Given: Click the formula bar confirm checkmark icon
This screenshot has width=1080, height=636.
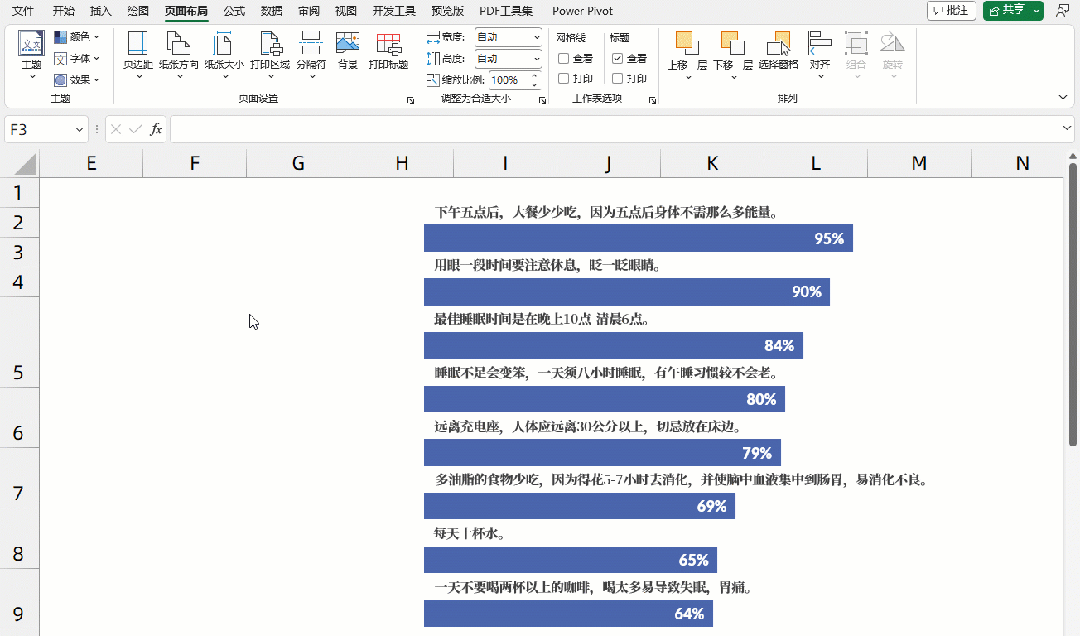Looking at the screenshot, I should (136, 129).
